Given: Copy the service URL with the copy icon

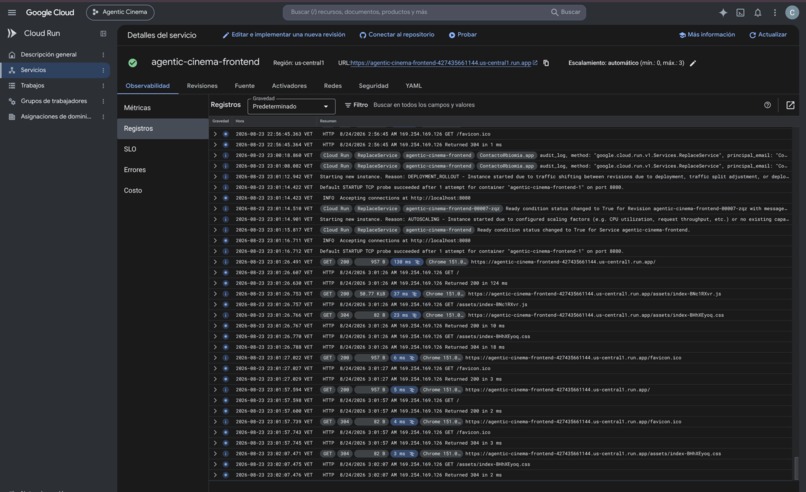Looking at the screenshot, I should click(x=546, y=63).
